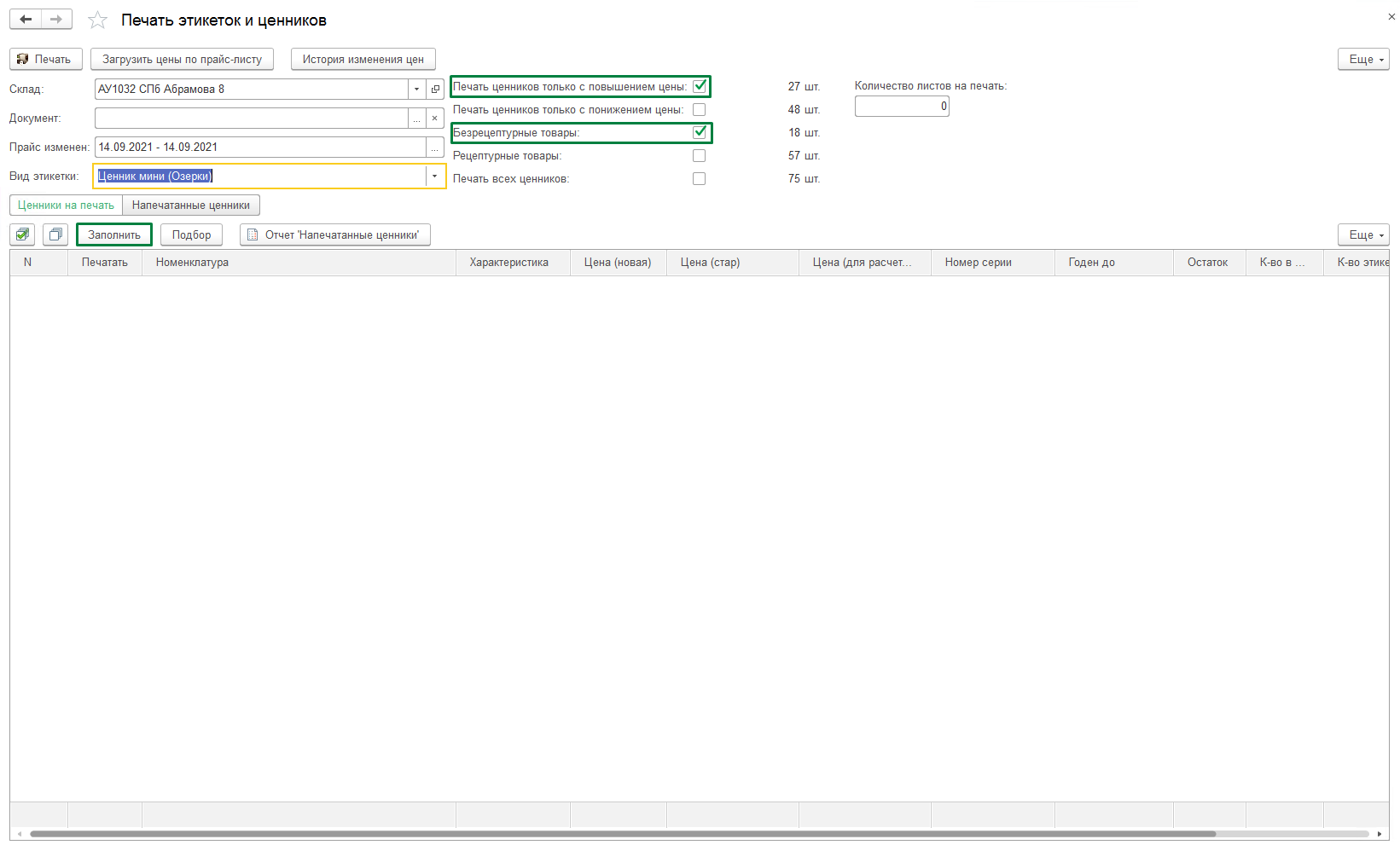The height and width of the screenshot is (845, 1400).
Task: Add page to favorites with star icon
Action: (98, 20)
